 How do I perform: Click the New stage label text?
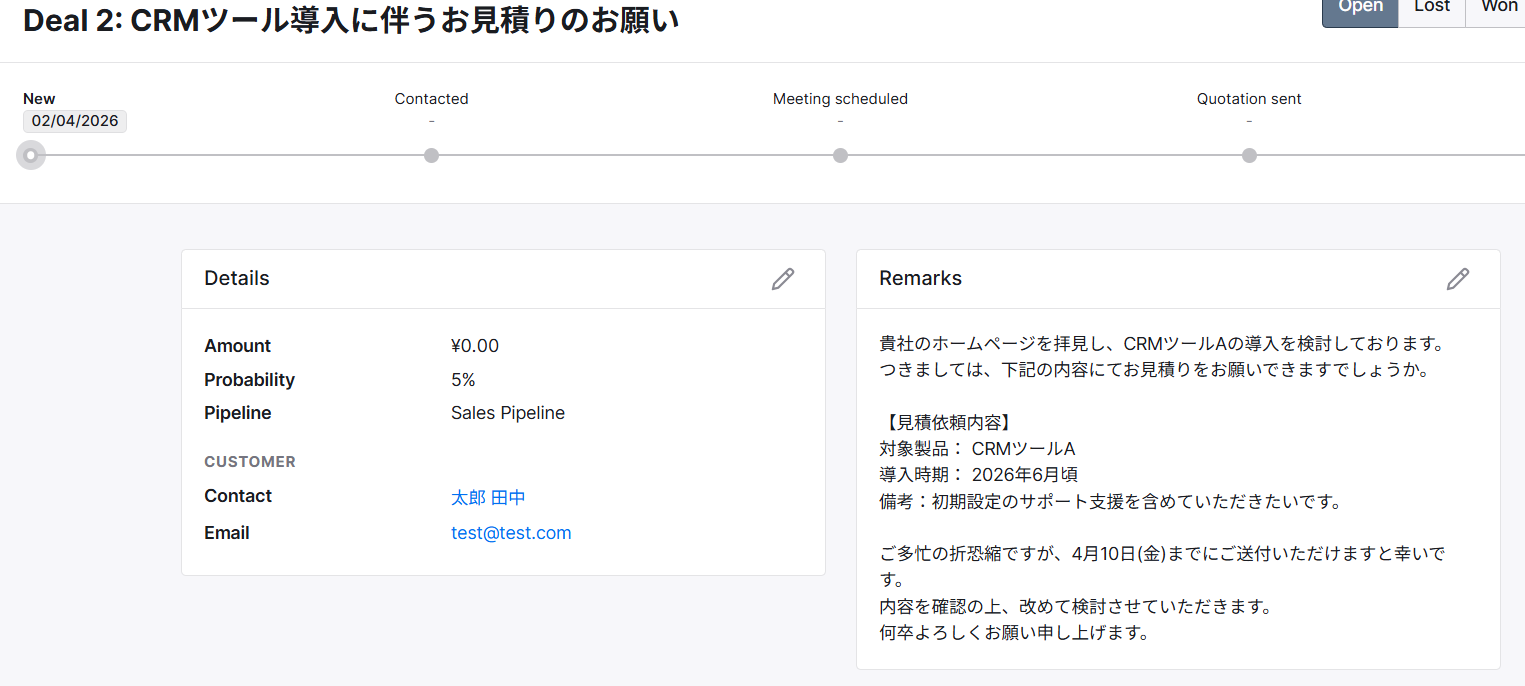pyautogui.click(x=39, y=99)
